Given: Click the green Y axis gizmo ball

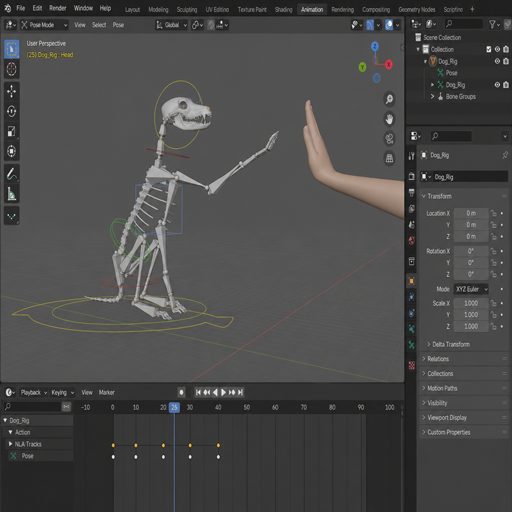Looking at the screenshot, I should click(x=362, y=67).
